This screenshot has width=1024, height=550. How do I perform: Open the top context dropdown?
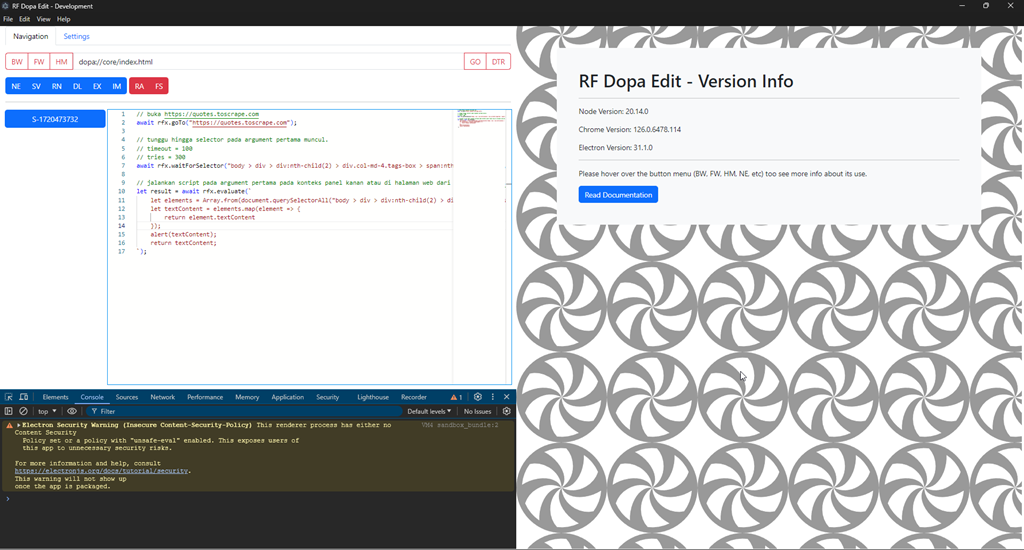coord(47,412)
